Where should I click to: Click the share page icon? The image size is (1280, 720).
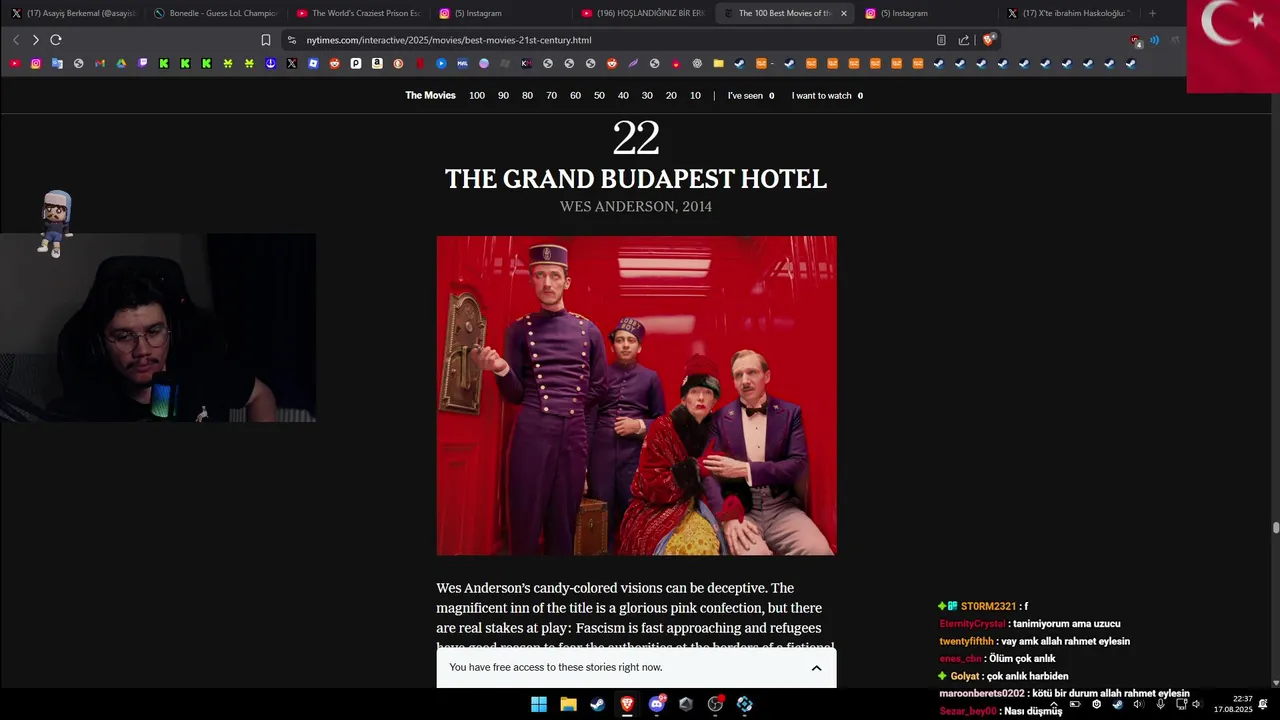tap(964, 40)
